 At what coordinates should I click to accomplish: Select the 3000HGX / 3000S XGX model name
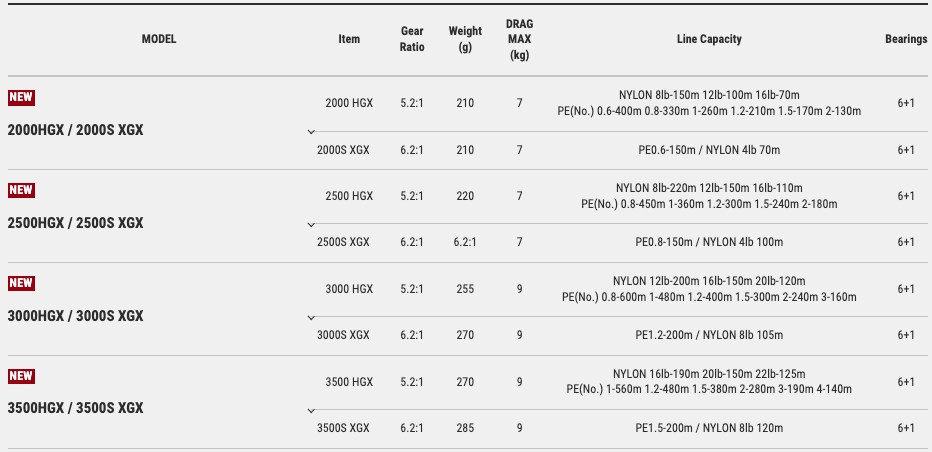coord(75,316)
